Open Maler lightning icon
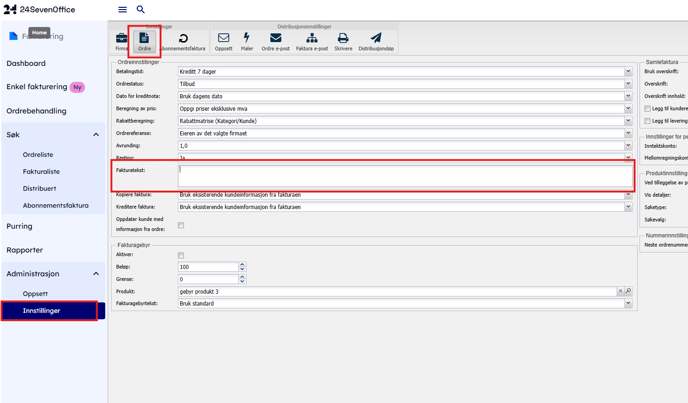 tap(247, 41)
